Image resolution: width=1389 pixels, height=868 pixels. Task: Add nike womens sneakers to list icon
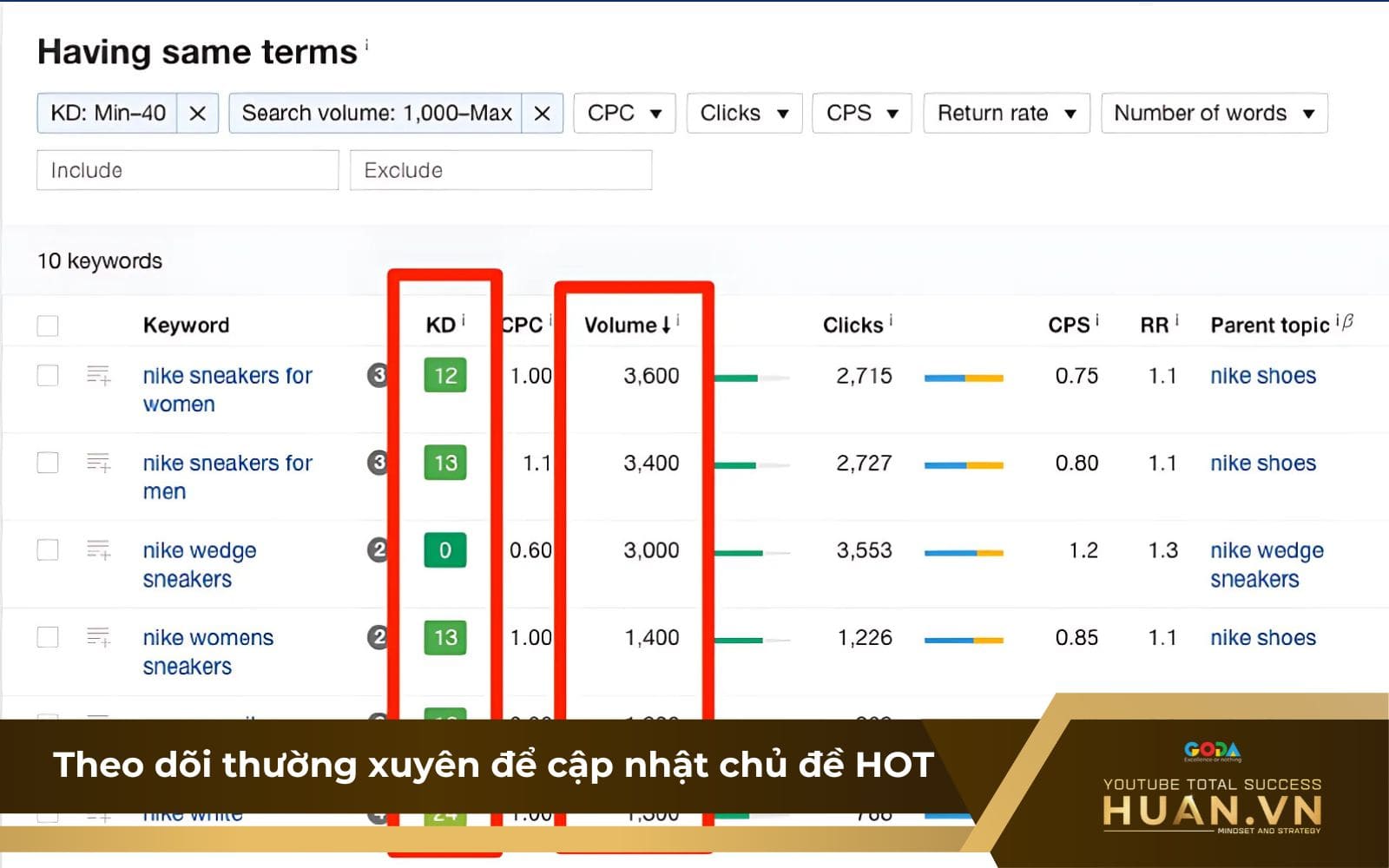(98, 637)
